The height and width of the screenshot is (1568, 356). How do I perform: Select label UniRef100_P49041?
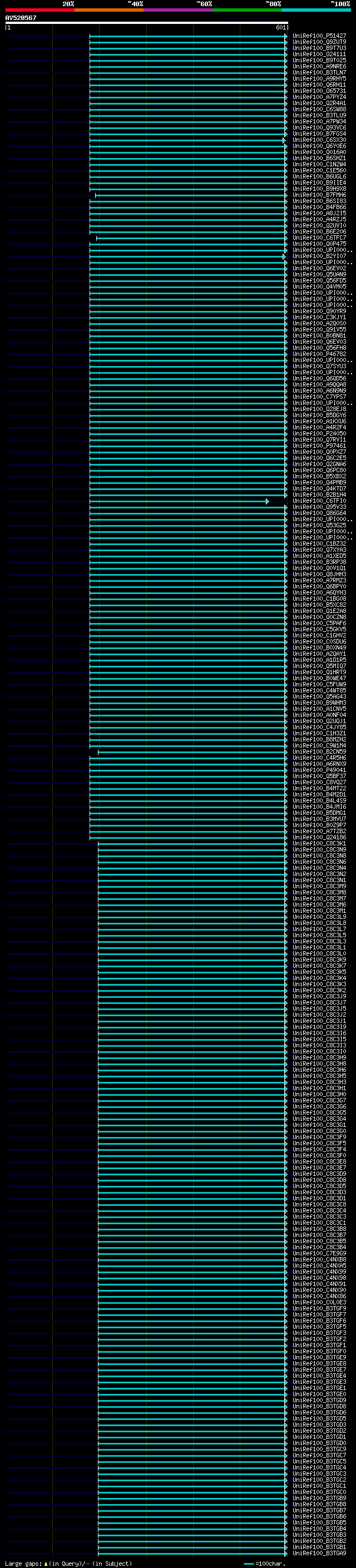point(319,770)
